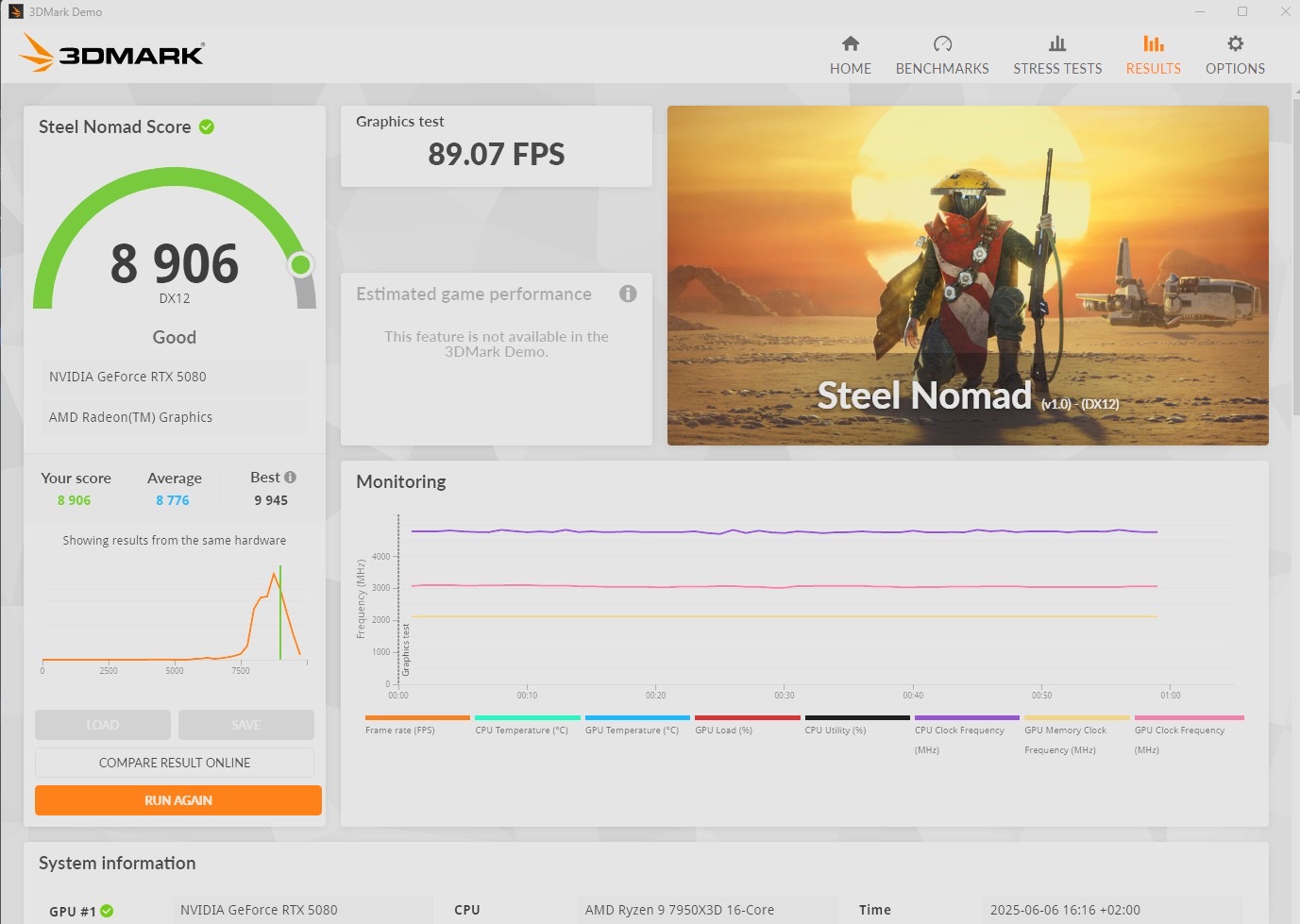Click the green check next to Steel Nomad Score
The width and height of the screenshot is (1300, 924).
click(207, 126)
